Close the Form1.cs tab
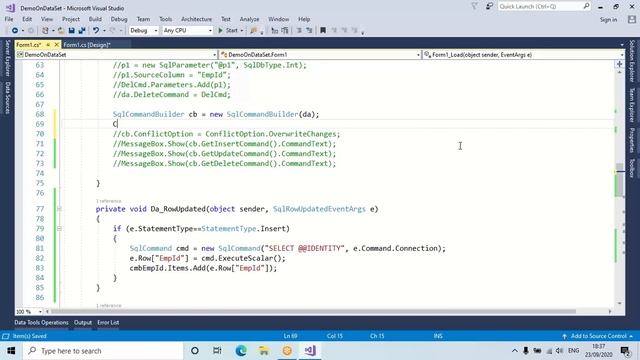The width and height of the screenshot is (640, 360). pyautogui.click(x=56, y=45)
